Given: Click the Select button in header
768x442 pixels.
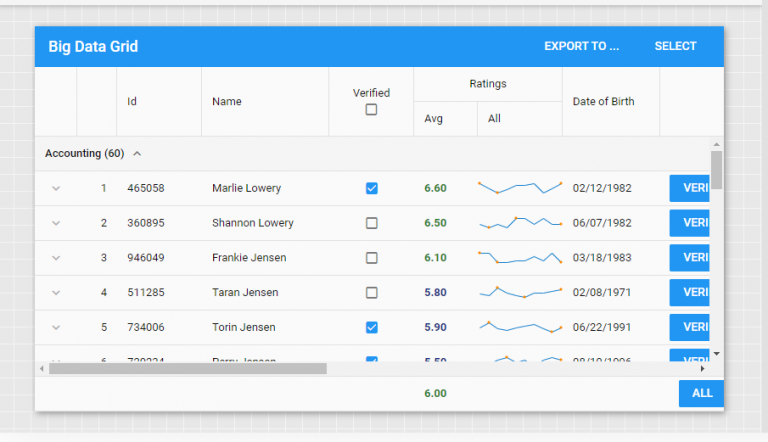Looking at the screenshot, I should tap(675, 46).
